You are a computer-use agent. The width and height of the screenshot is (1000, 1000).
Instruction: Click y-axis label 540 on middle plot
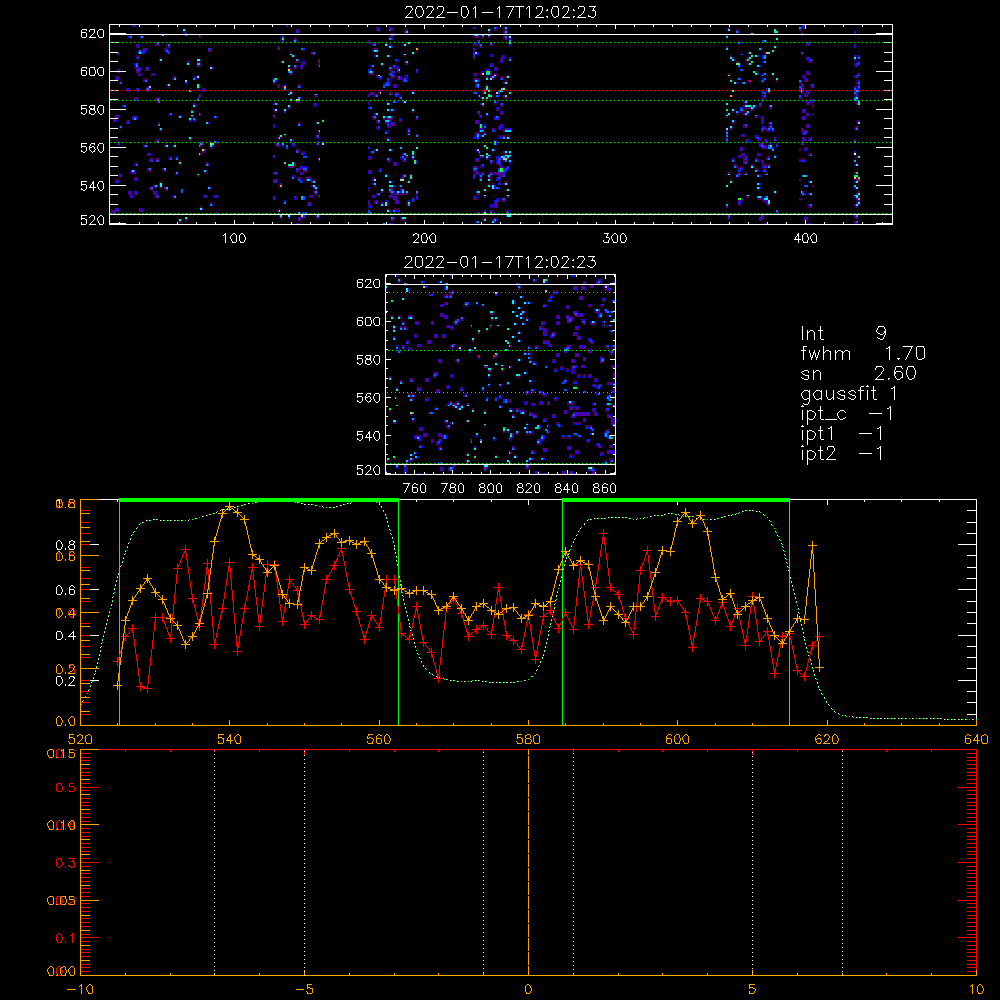(x=368, y=436)
